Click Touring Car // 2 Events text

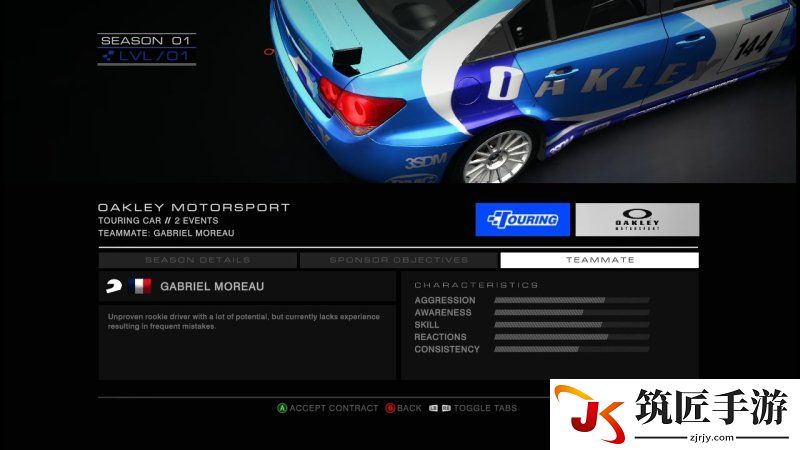click(158, 220)
